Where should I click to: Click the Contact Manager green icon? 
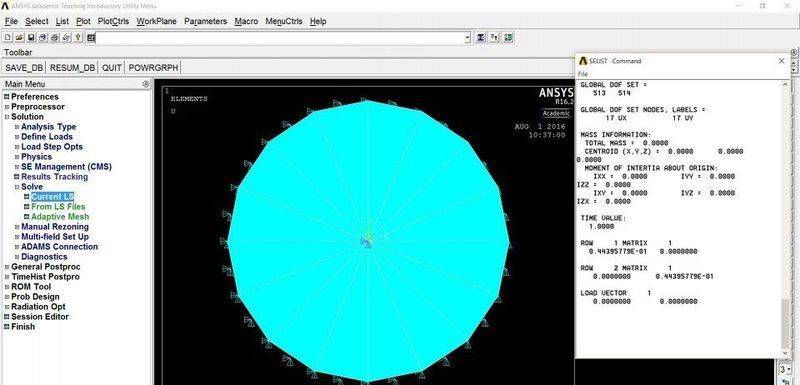(508, 38)
